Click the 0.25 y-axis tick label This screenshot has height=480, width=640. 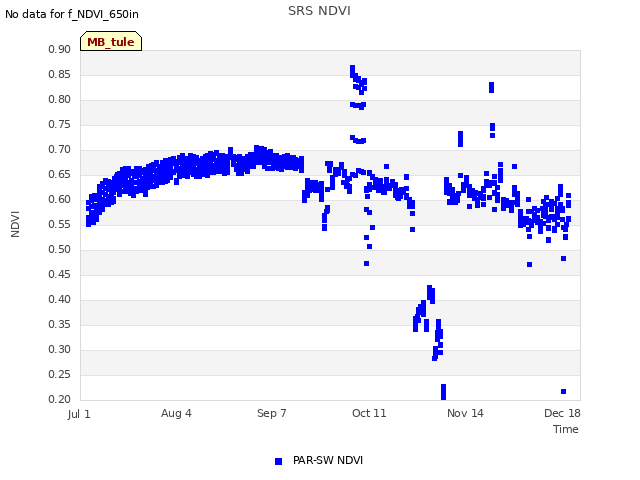[59, 374]
